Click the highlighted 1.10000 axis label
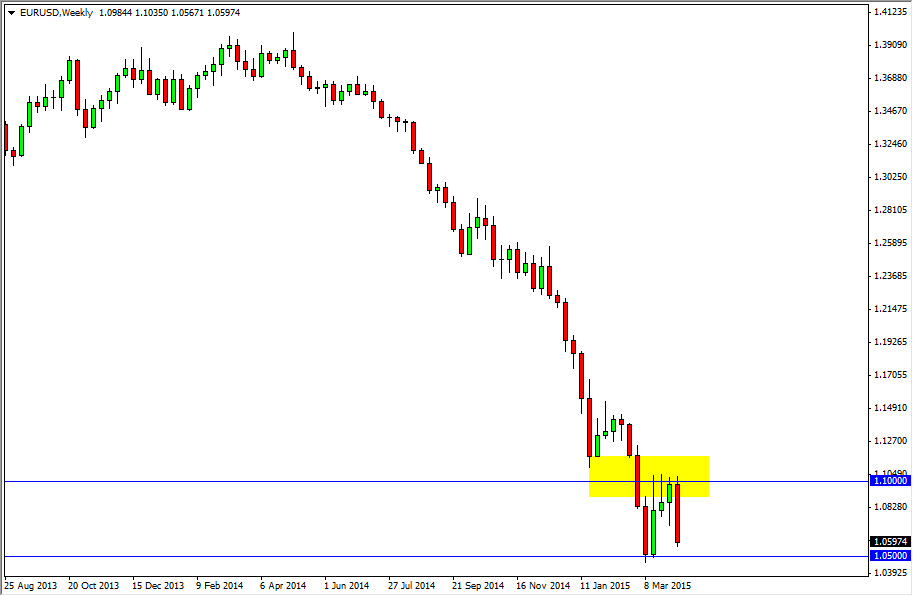Screen dimensions: 913x596 (888, 479)
